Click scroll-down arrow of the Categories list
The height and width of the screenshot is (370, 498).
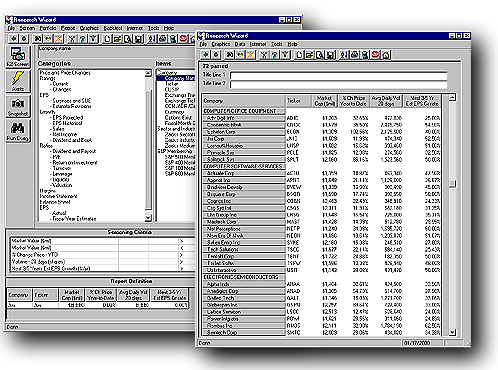click(148, 218)
